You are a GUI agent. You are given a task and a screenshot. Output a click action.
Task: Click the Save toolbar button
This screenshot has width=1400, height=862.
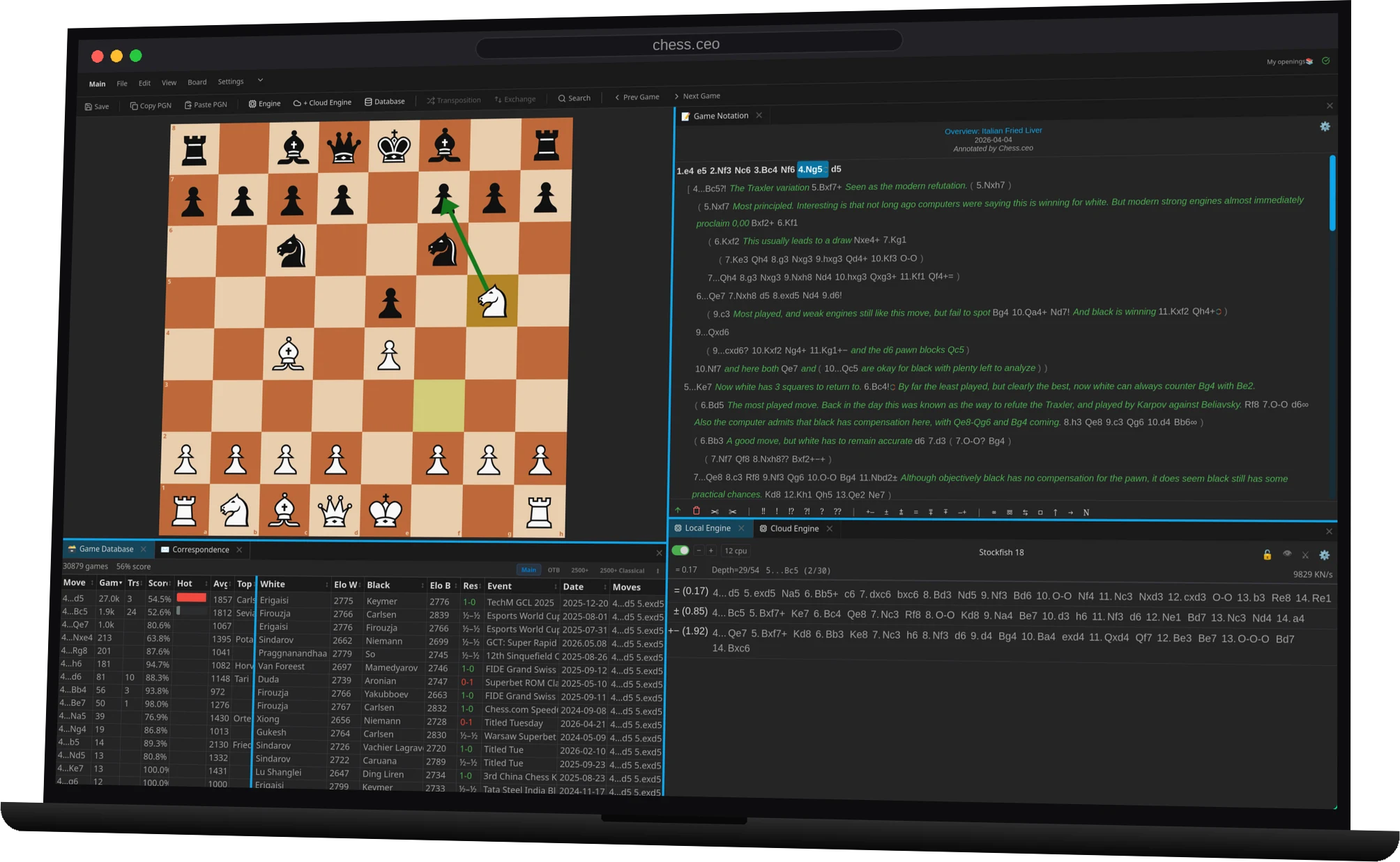click(x=97, y=107)
